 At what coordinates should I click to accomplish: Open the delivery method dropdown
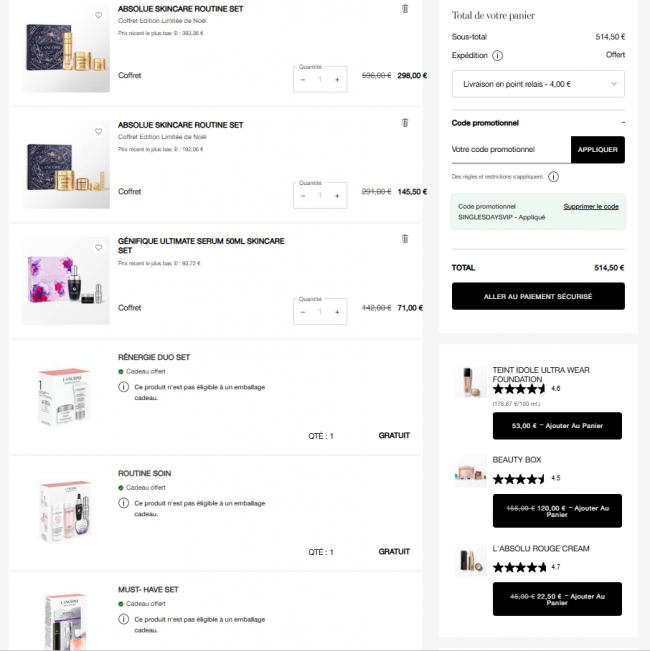(538, 84)
